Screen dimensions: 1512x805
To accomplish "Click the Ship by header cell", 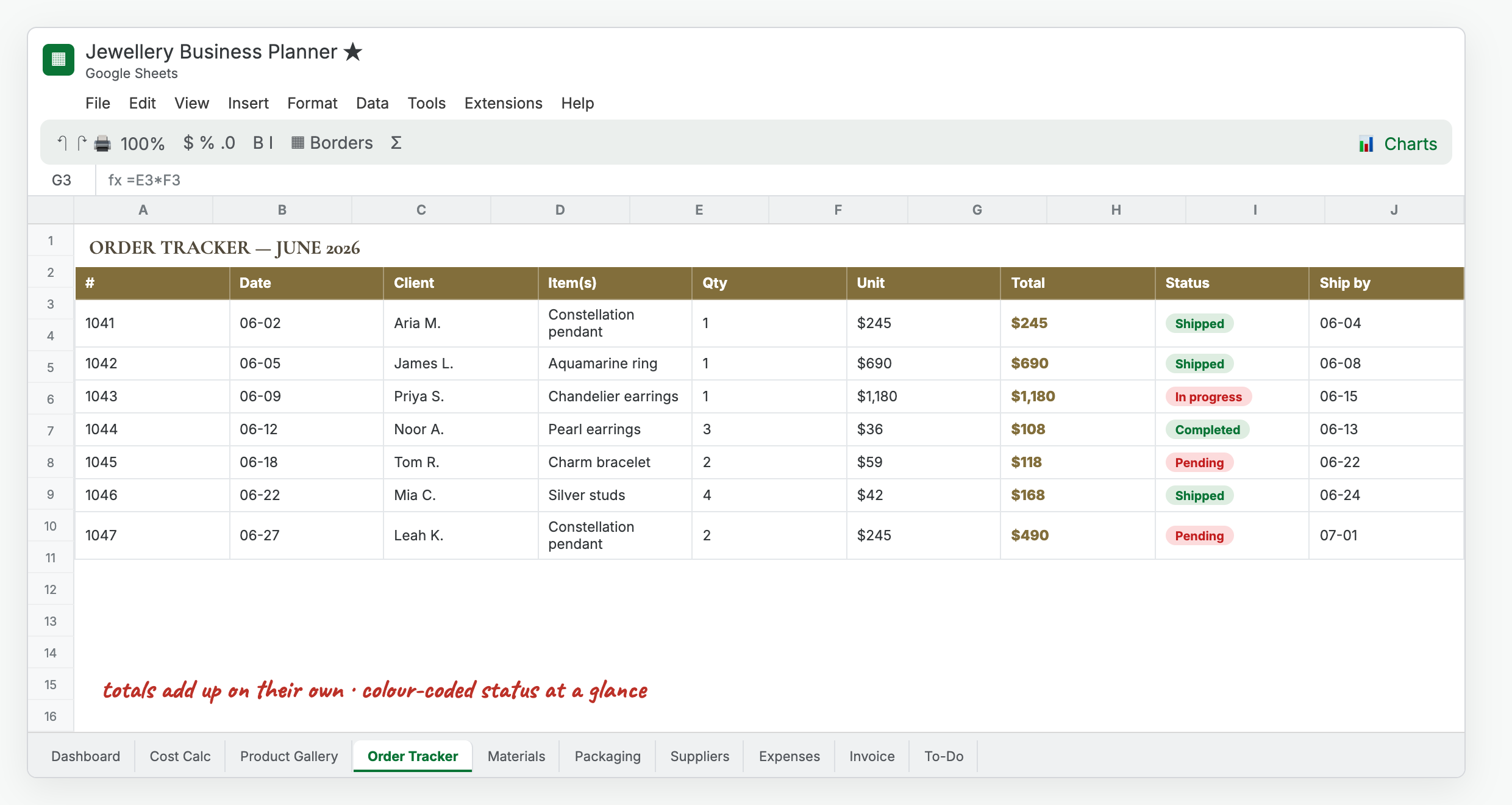I will pyautogui.click(x=1386, y=283).
